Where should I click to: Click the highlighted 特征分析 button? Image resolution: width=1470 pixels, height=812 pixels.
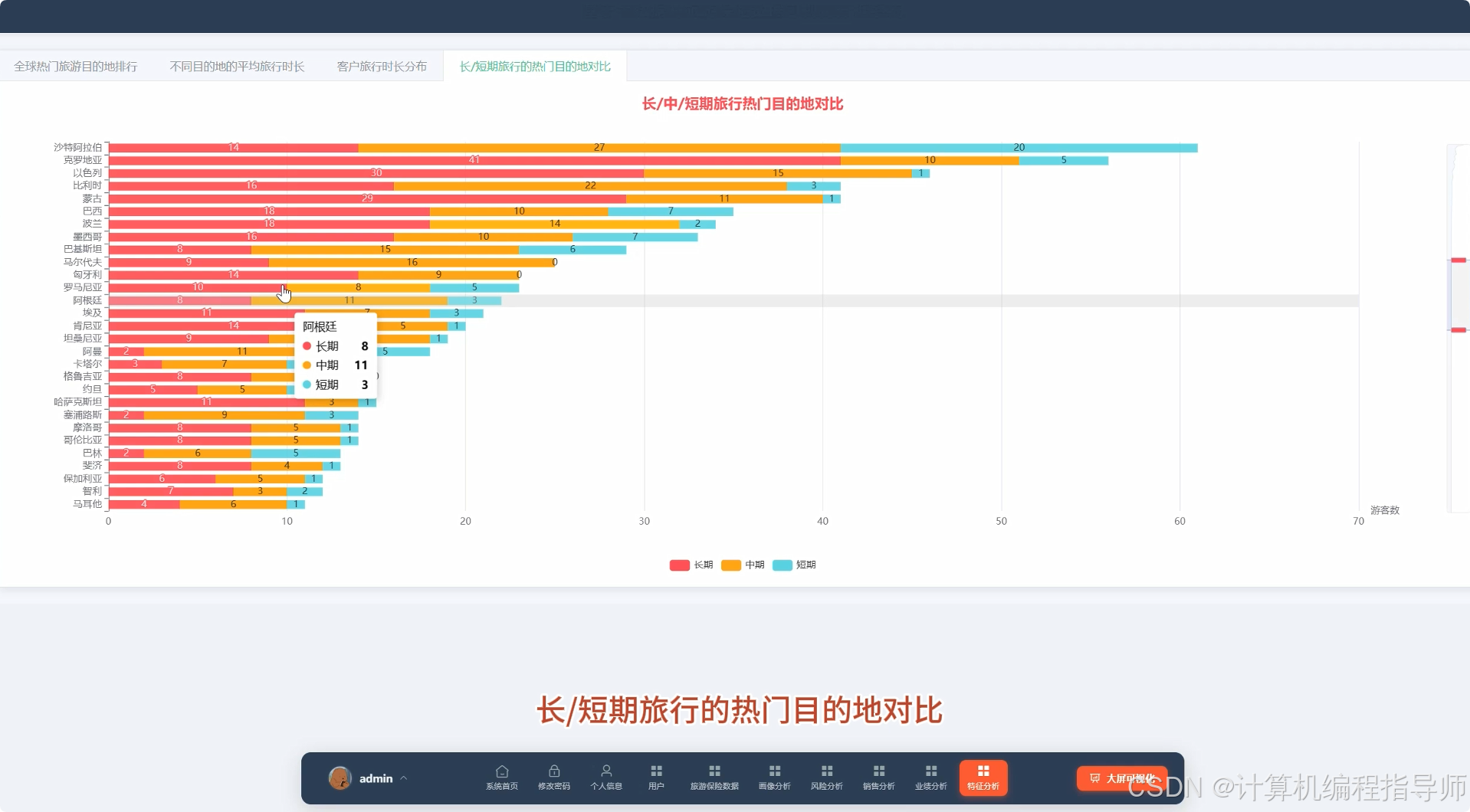click(983, 778)
